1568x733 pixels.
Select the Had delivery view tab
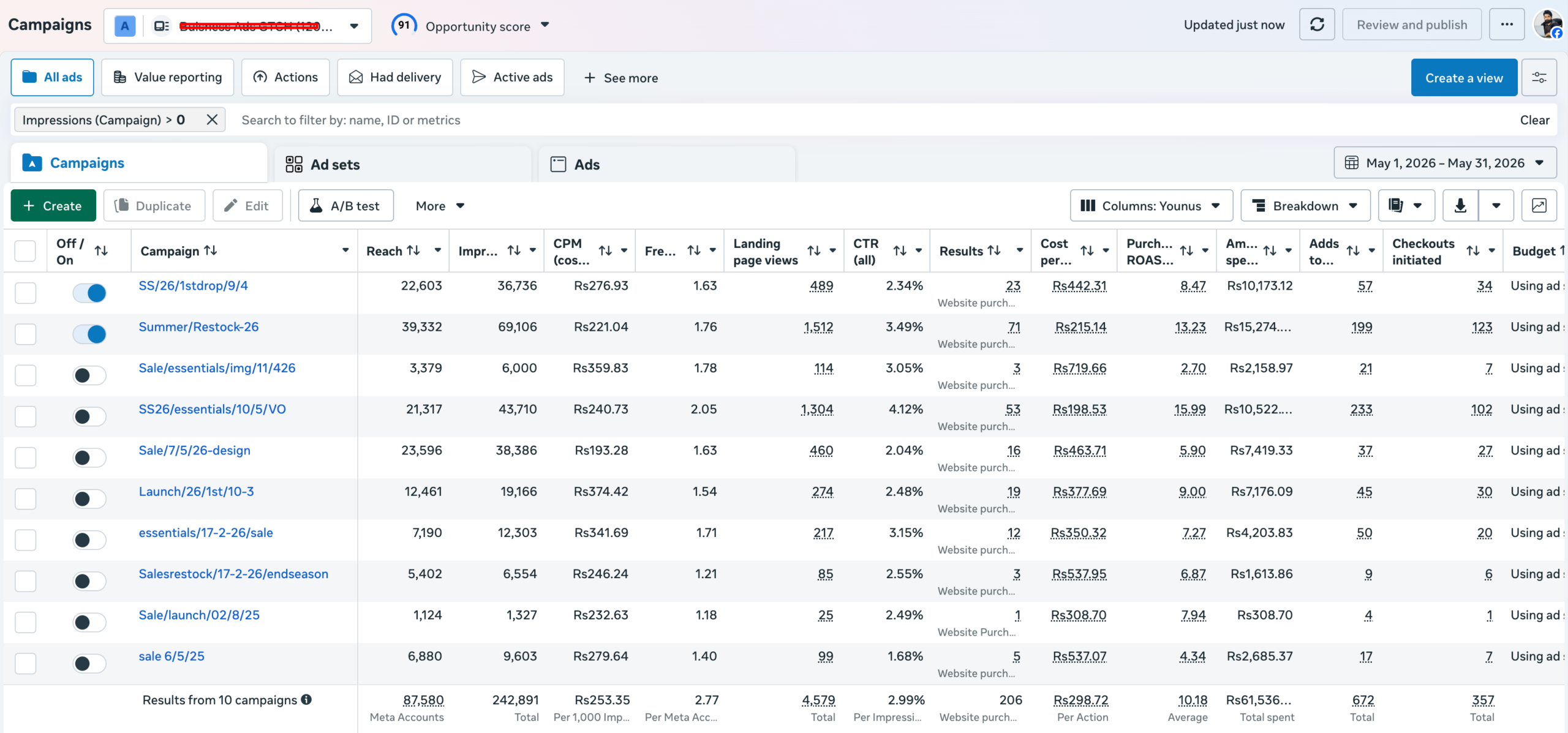395,77
